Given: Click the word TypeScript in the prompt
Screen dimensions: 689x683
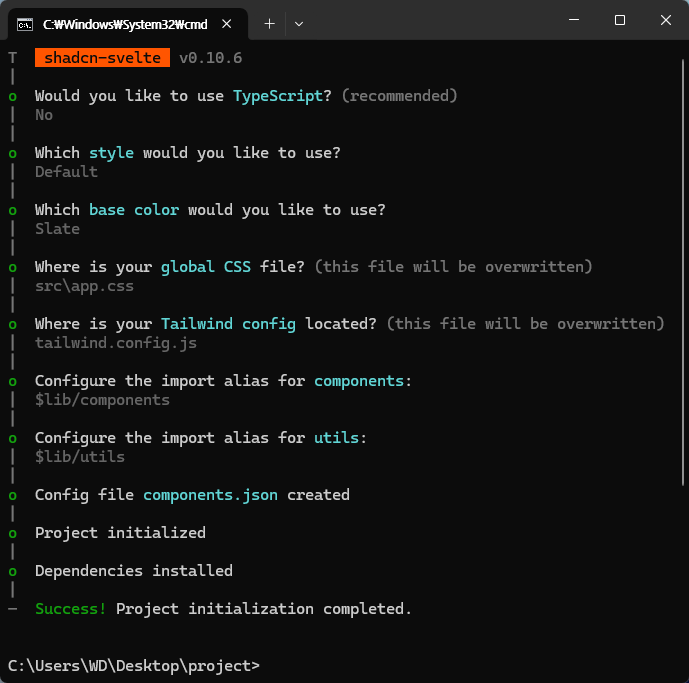Looking at the screenshot, I should pyautogui.click(x=278, y=96).
